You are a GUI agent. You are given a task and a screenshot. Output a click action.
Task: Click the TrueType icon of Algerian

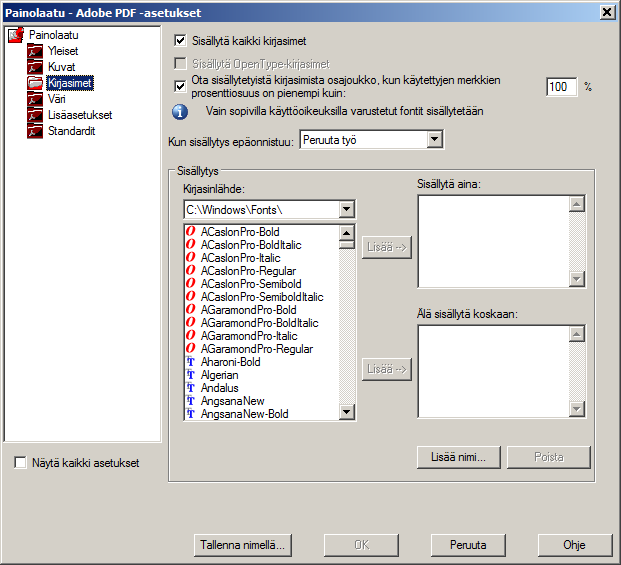tap(190, 375)
